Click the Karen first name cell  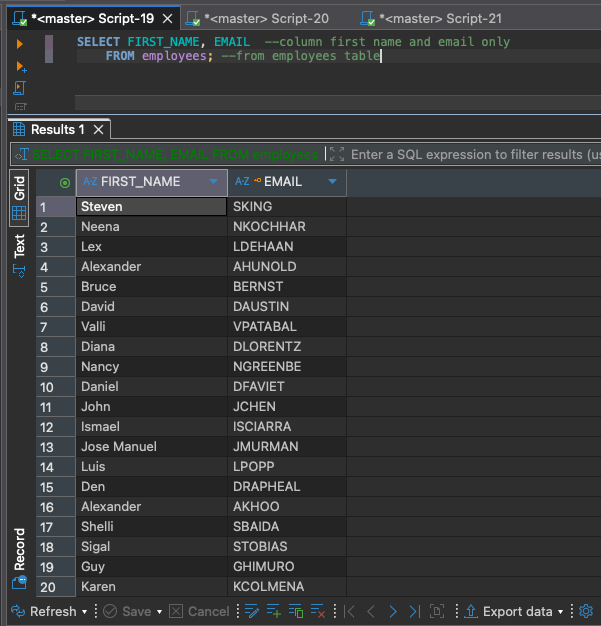click(151, 586)
